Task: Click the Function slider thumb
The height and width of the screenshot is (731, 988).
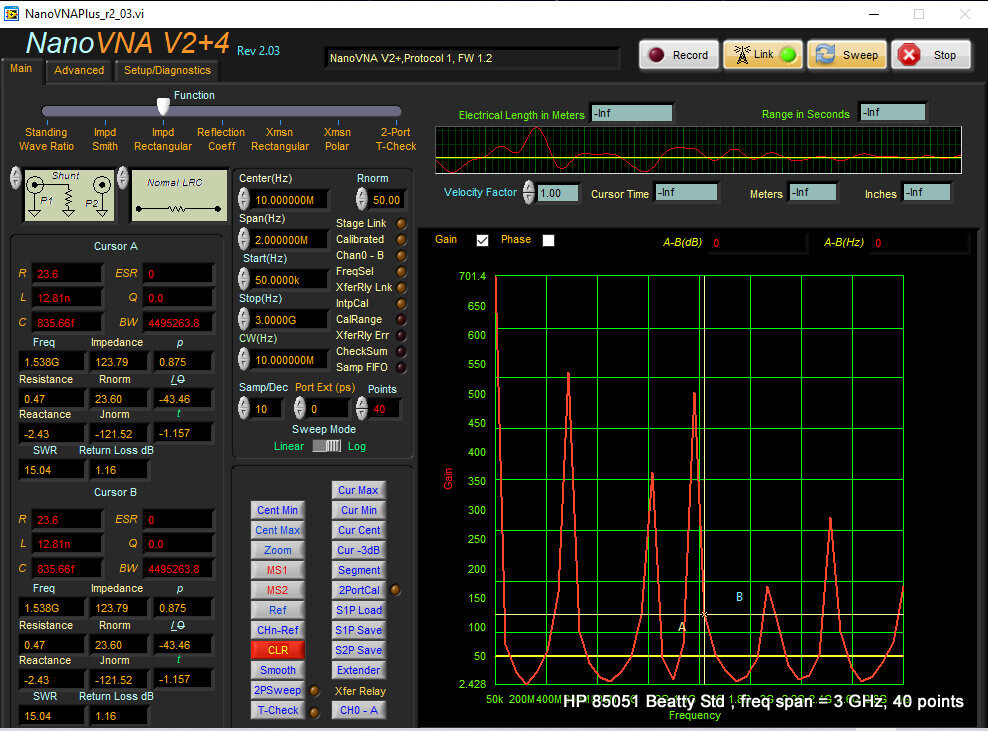Action: click(163, 106)
